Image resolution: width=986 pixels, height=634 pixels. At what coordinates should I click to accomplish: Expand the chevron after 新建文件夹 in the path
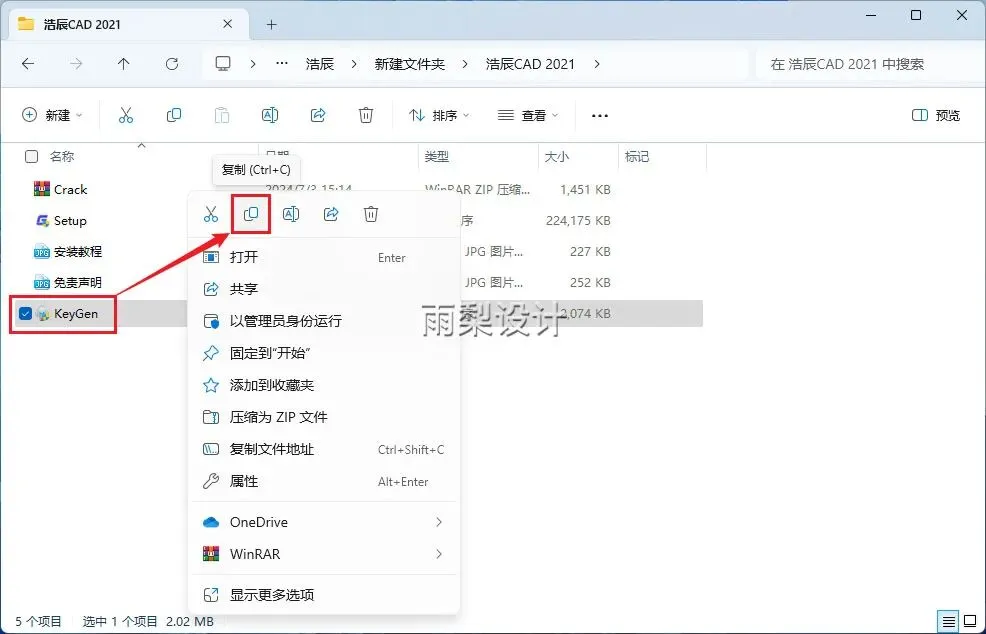465,64
